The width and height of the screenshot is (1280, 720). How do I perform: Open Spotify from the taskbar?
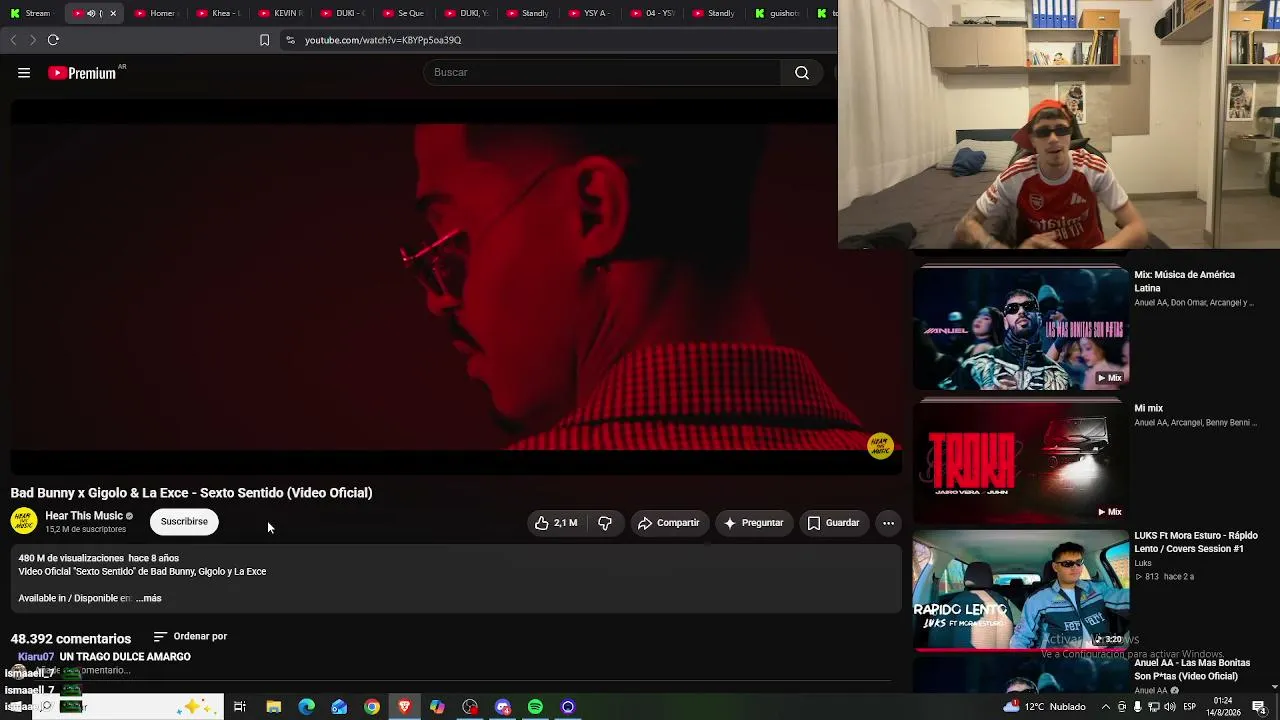click(x=535, y=707)
